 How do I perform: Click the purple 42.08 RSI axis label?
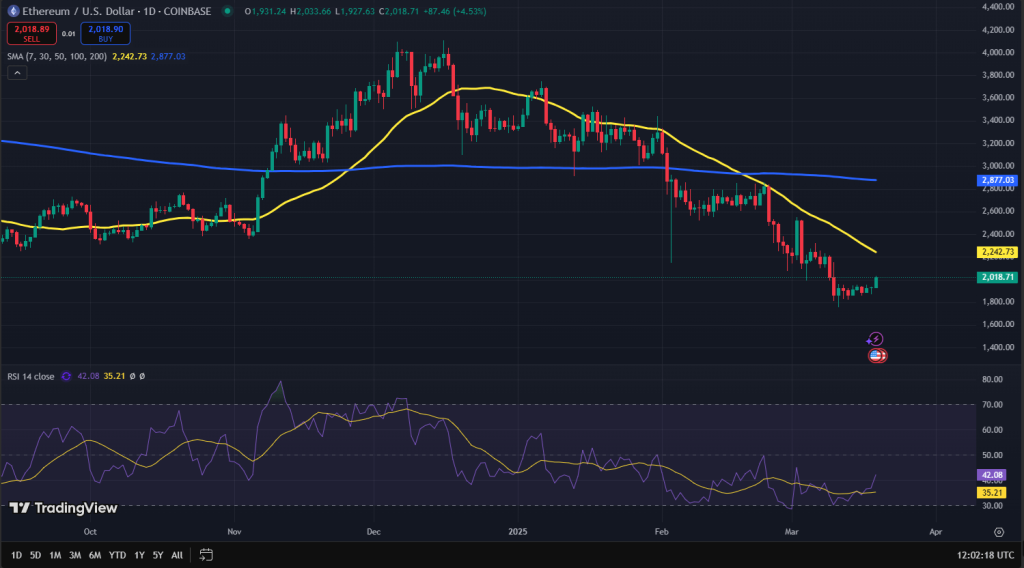[x=992, y=475]
